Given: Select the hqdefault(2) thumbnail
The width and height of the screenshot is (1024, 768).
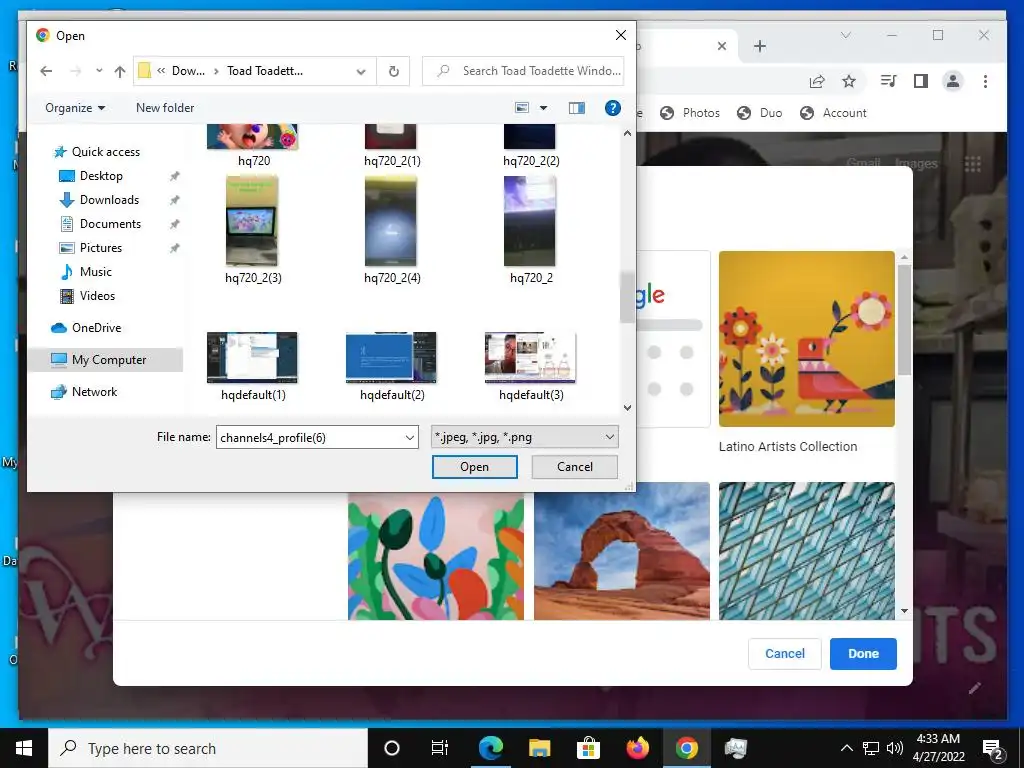Looking at the screenshot, I should point(391,357).
